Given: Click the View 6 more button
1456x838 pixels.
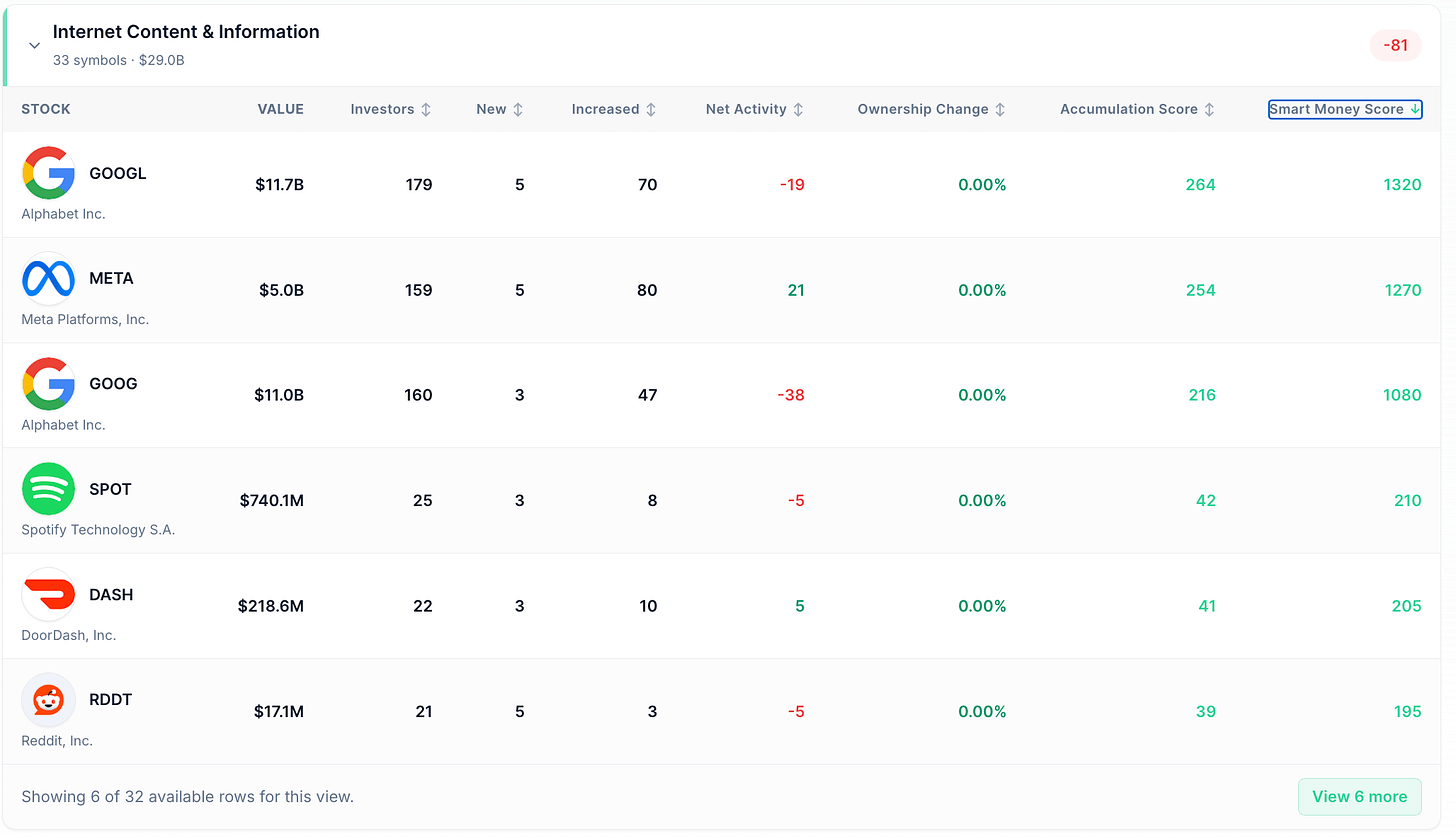Looking at the screenshot, I should [1359, 796].
